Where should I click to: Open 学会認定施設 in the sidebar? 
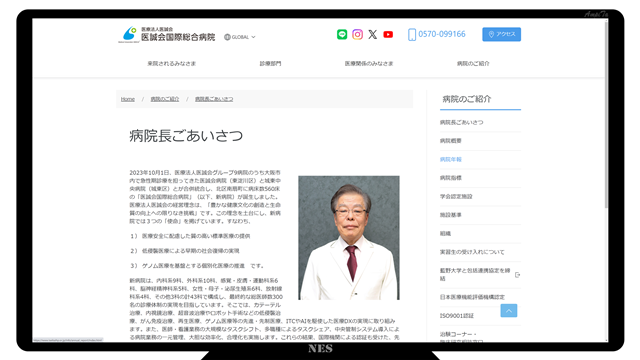click(x=456, y=196)
